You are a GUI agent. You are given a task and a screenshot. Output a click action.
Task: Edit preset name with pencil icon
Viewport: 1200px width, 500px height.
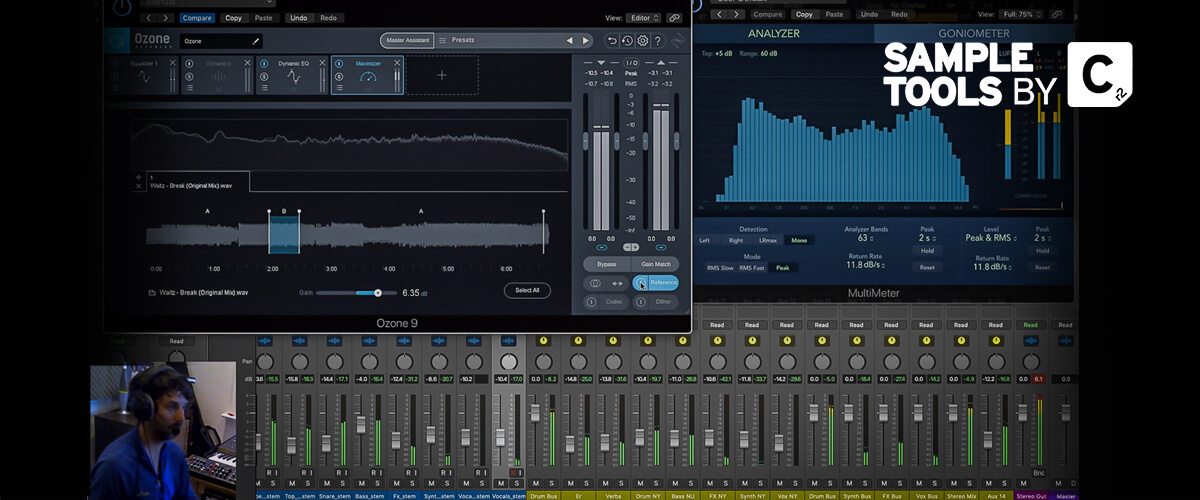pos(256,41)
